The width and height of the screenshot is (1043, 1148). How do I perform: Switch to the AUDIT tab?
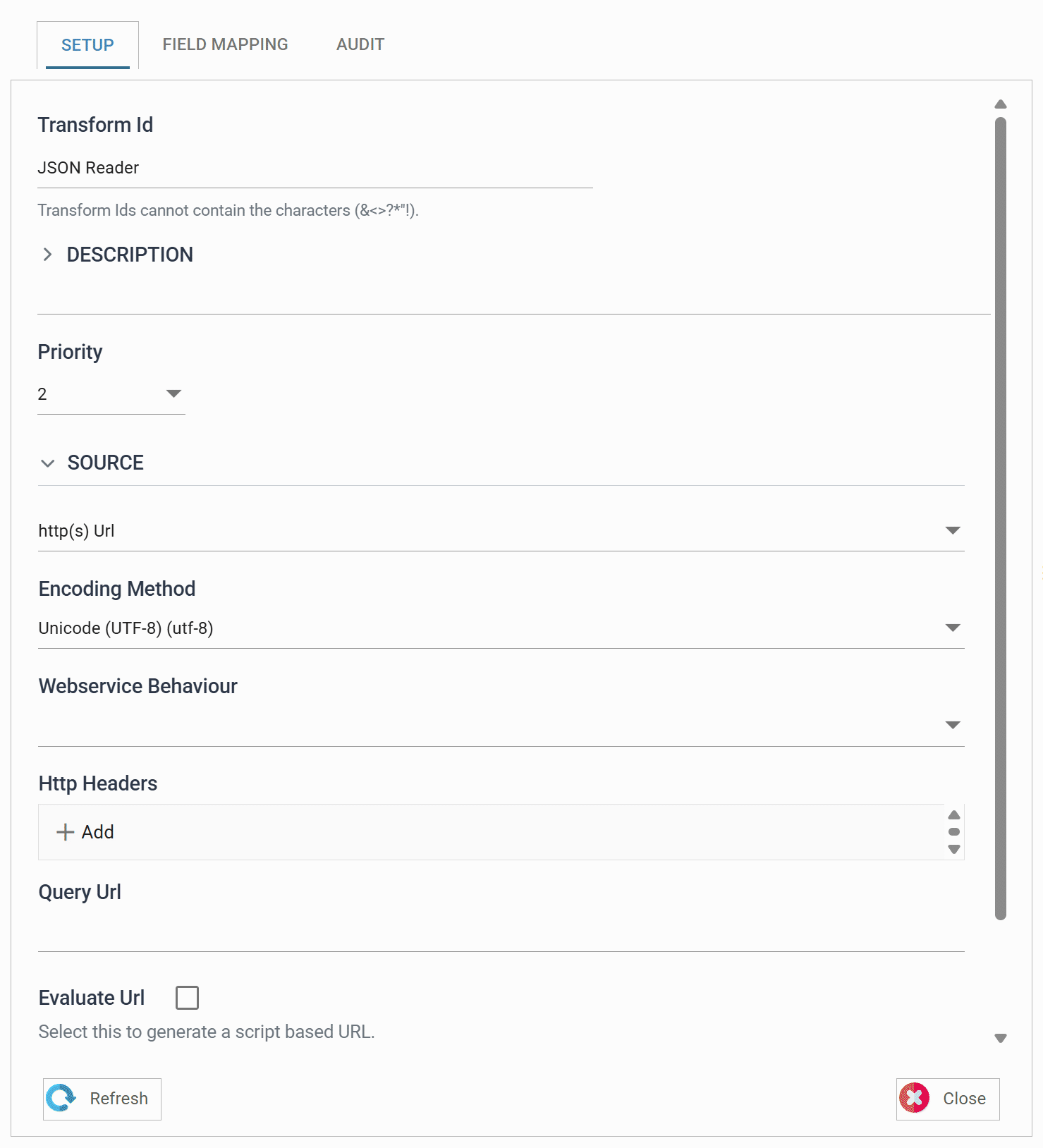click(x=360, y=44)
